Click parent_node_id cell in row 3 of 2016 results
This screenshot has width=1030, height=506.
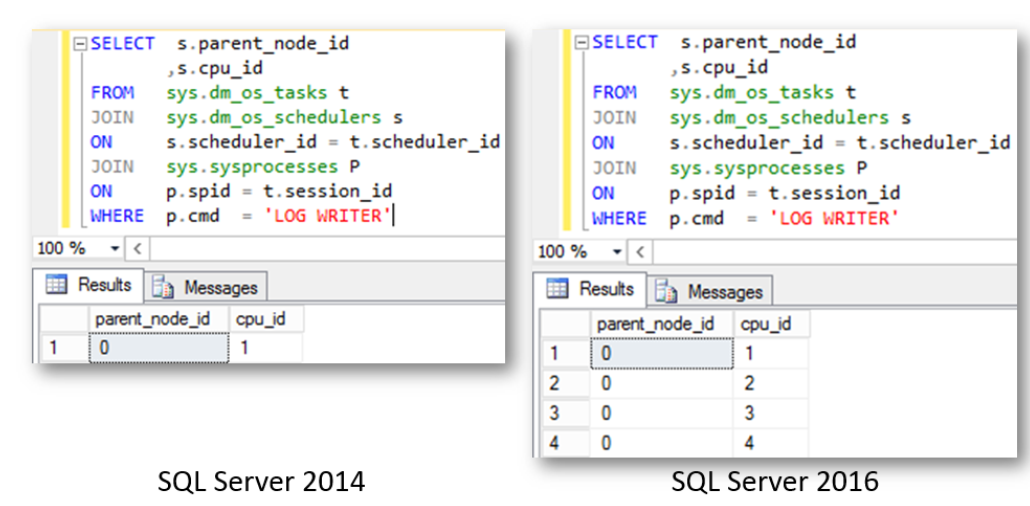tap(661, 413)
